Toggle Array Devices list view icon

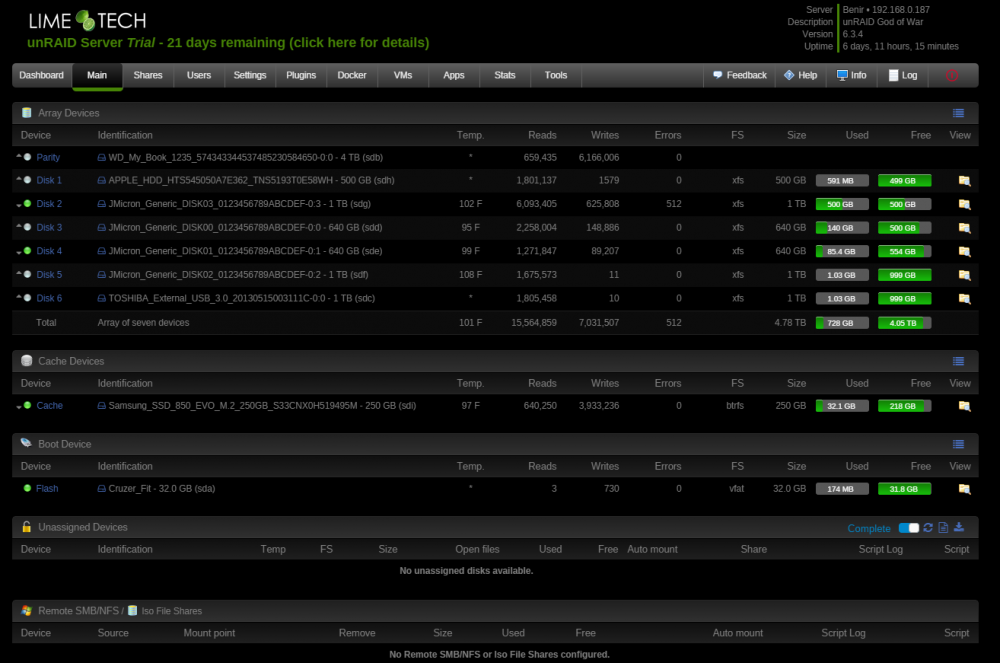(x=958, y=113)
